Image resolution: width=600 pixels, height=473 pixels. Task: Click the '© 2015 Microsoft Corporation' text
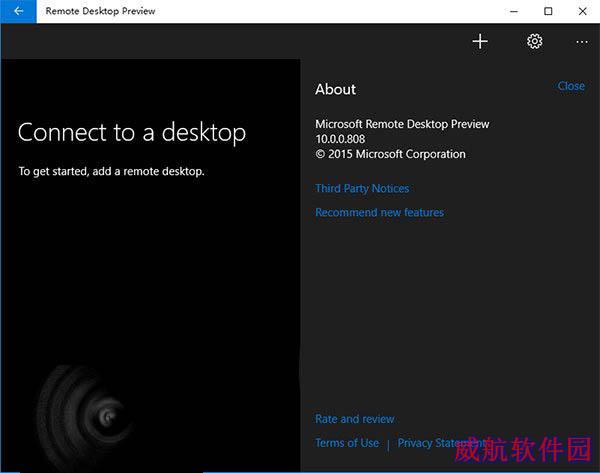tap(390, 154)
